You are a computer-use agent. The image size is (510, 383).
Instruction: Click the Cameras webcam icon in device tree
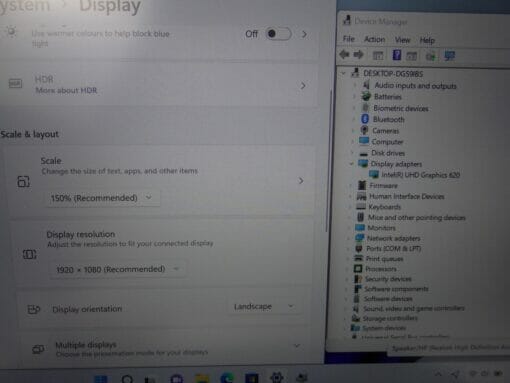[x=364, y=130]
